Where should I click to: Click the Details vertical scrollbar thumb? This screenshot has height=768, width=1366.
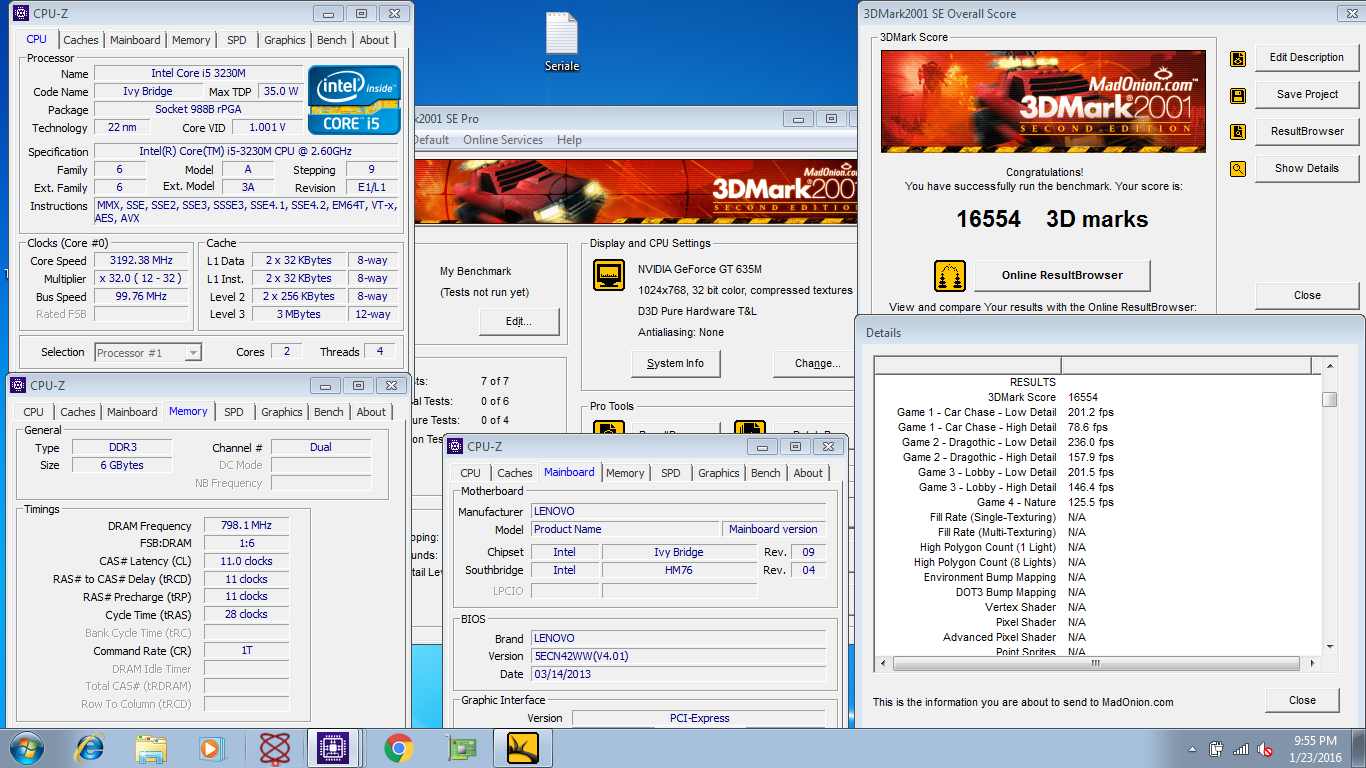click(x=1329, y=400)
